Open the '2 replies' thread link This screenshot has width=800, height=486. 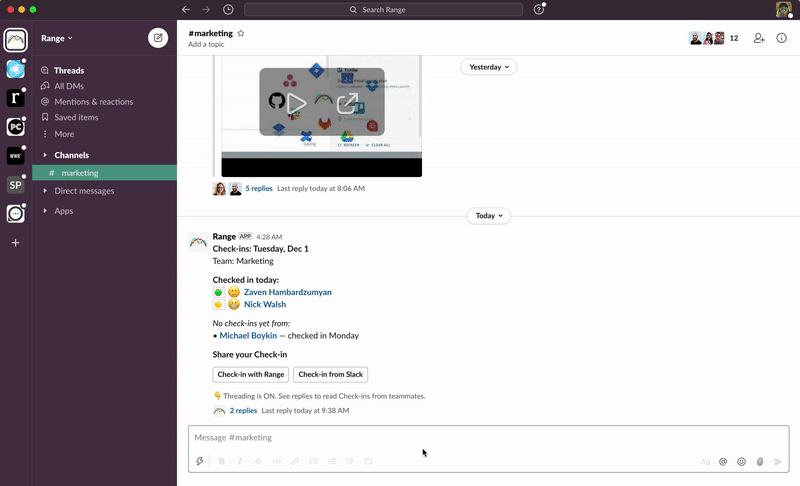click(243, 411)
